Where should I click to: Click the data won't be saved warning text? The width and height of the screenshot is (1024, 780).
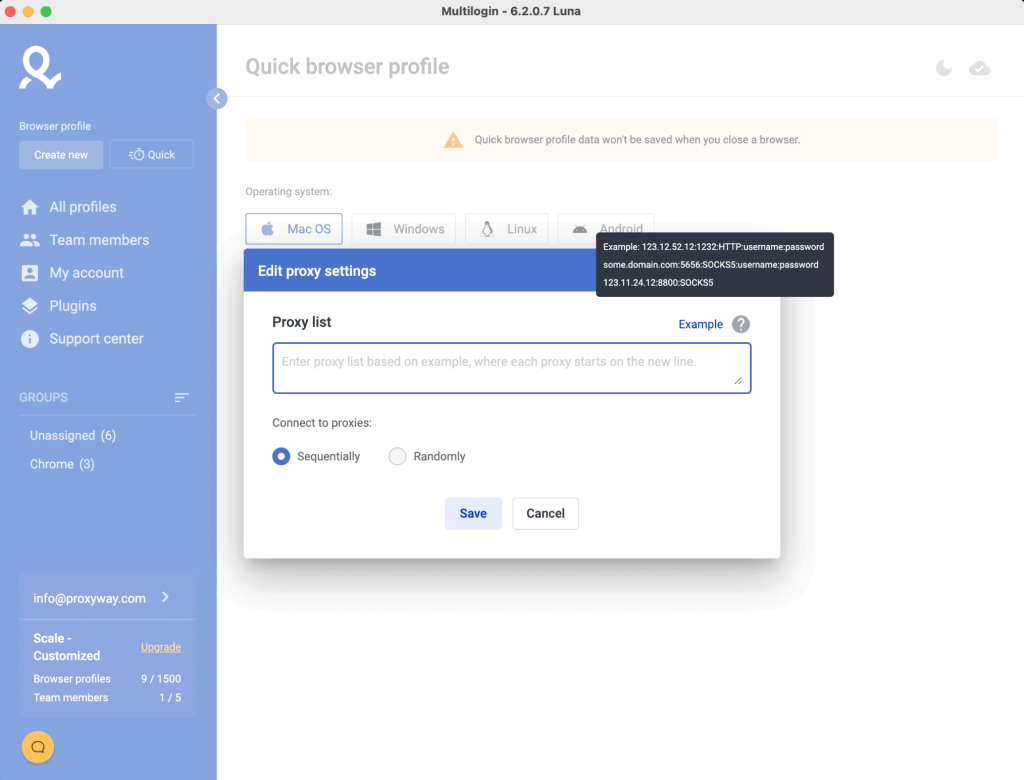click(x=637, y=140)
